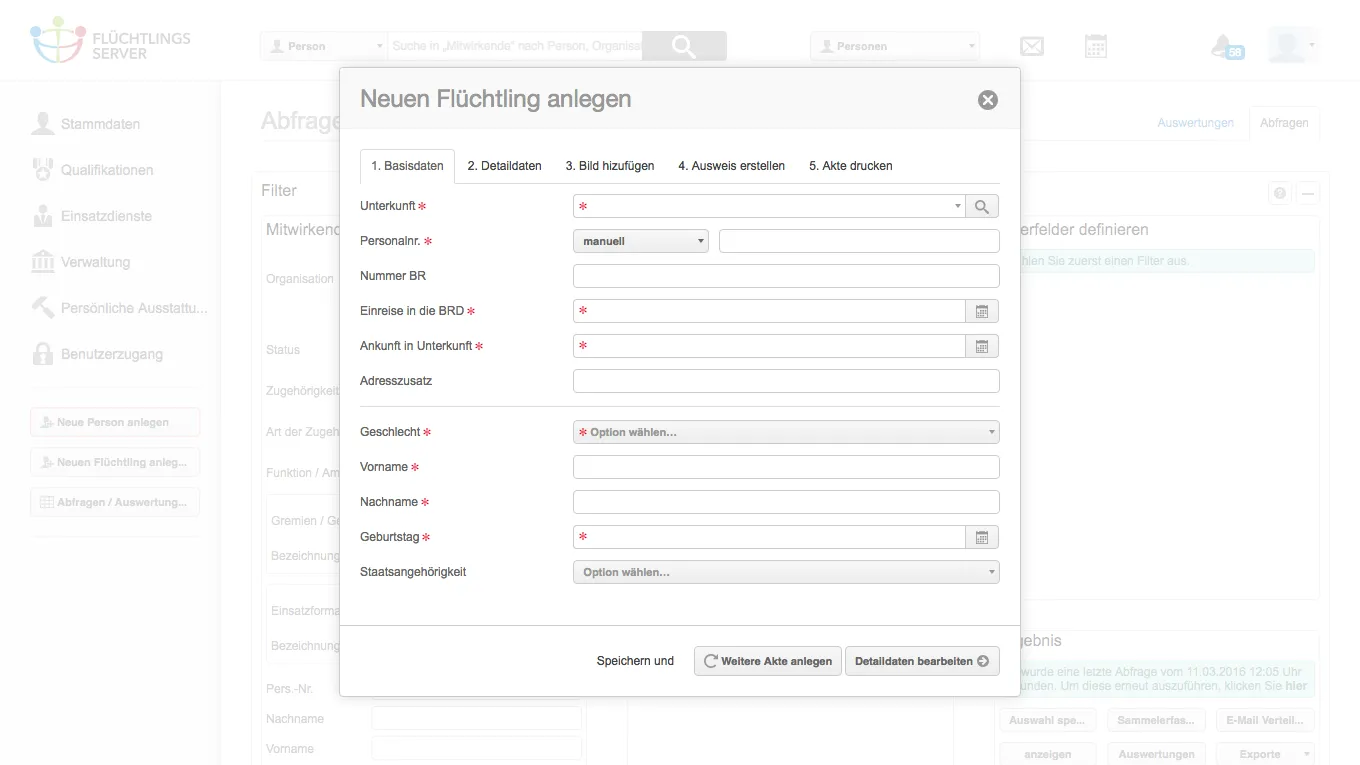The image size is (1360, 765).
Task: Focus the Nachname input field
Action: (x=786, y=502)
